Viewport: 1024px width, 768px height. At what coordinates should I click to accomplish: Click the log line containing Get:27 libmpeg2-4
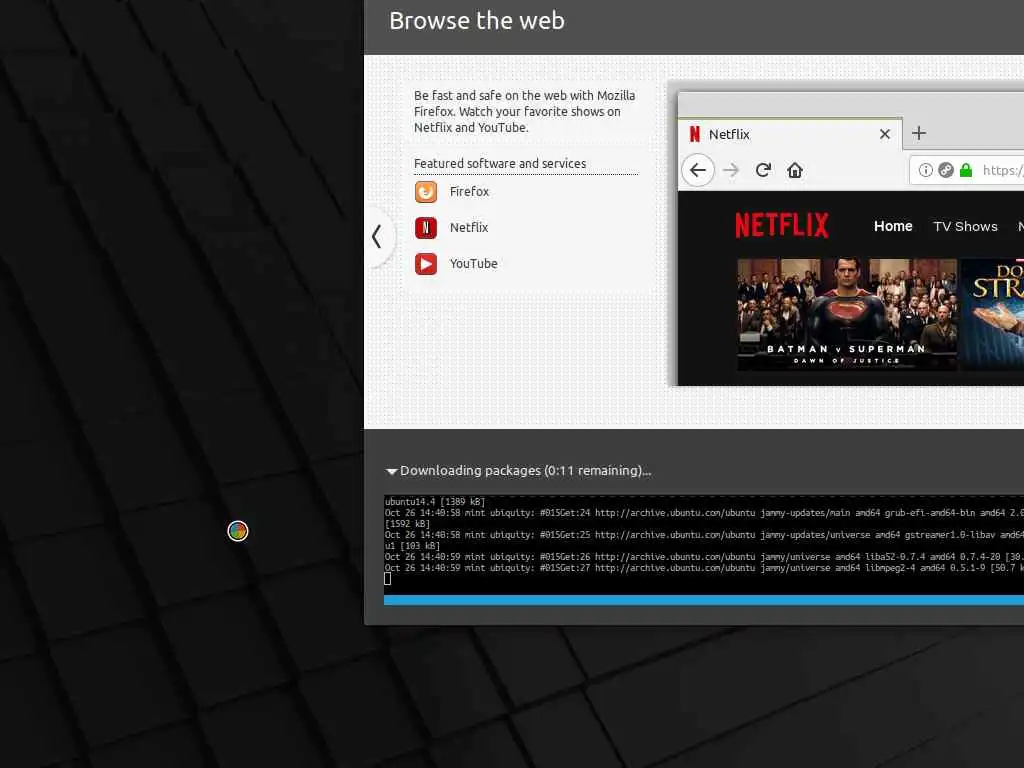point(704,568)
